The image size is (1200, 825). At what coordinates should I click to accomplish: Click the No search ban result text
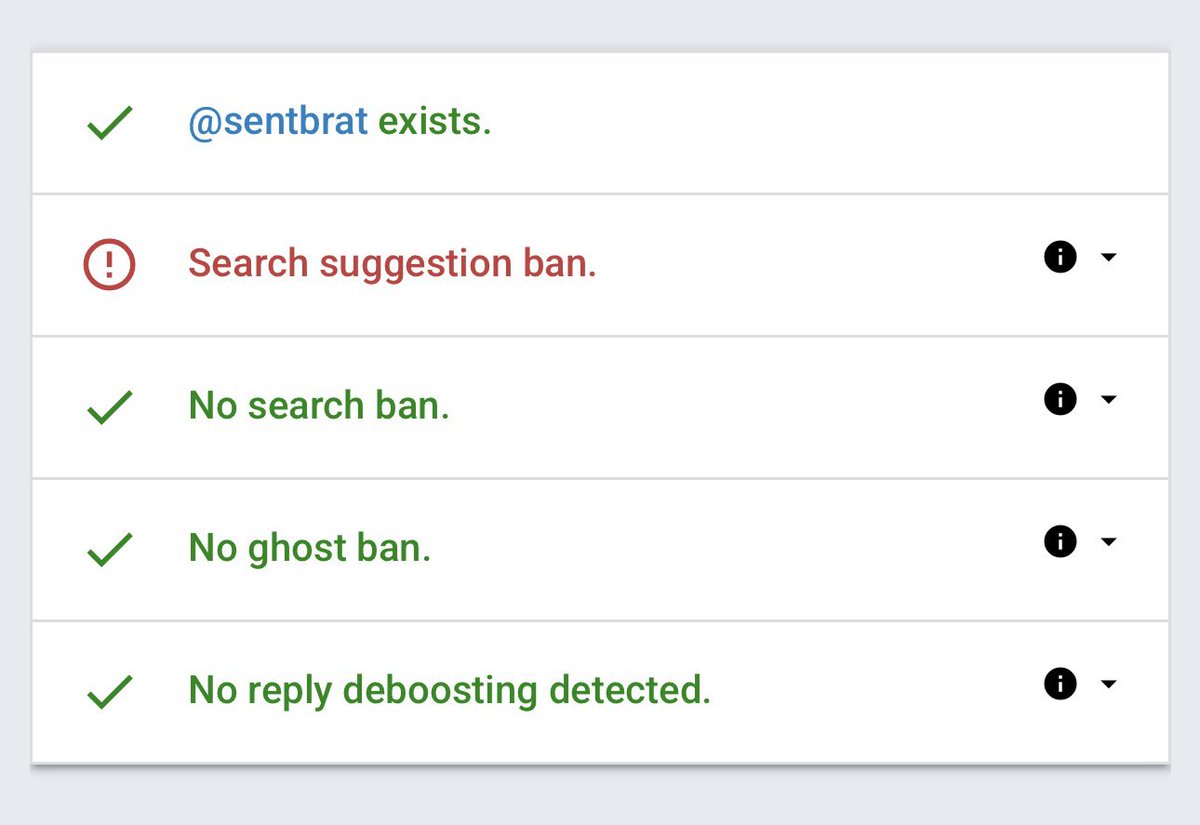point(319,406)
